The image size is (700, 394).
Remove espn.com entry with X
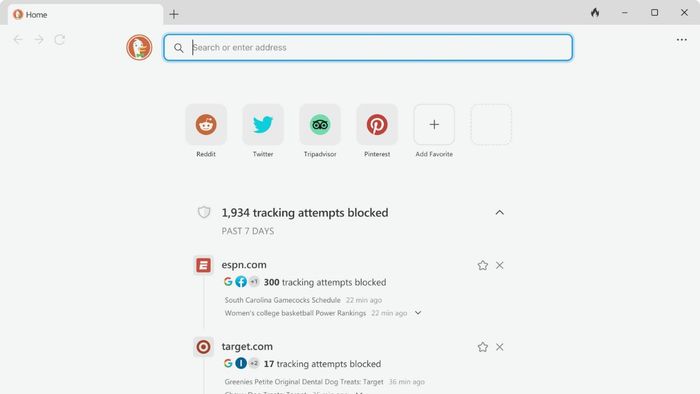(500, 265)
